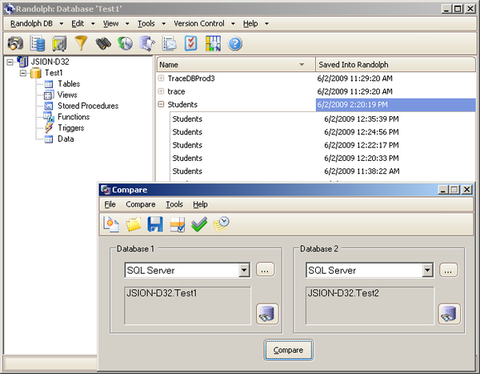Open Tools menu in Compare window
The height and width of the screenshot is (374, 480).
[x=174, y=204]
